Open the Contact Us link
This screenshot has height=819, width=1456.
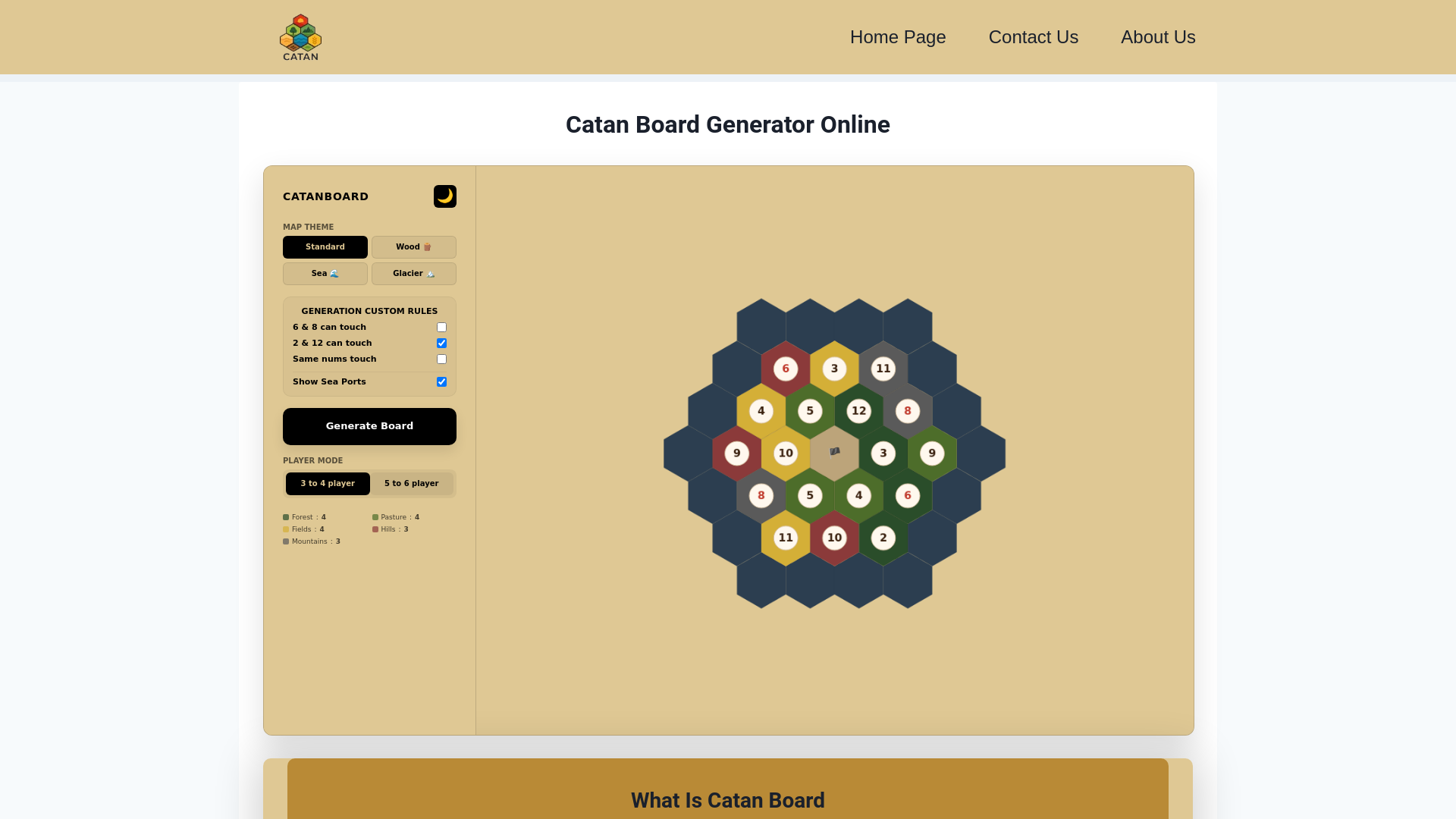[1034, 37]
